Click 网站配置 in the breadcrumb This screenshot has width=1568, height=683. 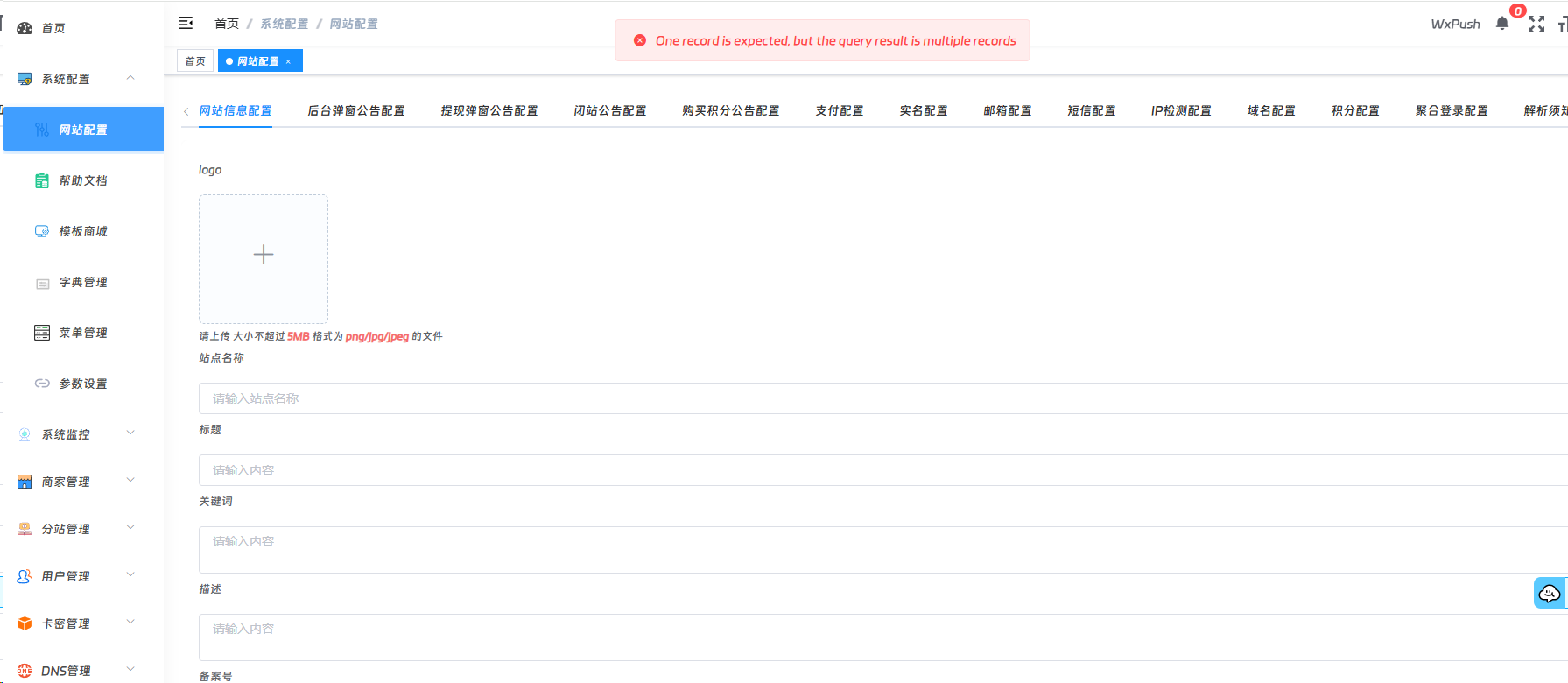(x=354, y=24)
